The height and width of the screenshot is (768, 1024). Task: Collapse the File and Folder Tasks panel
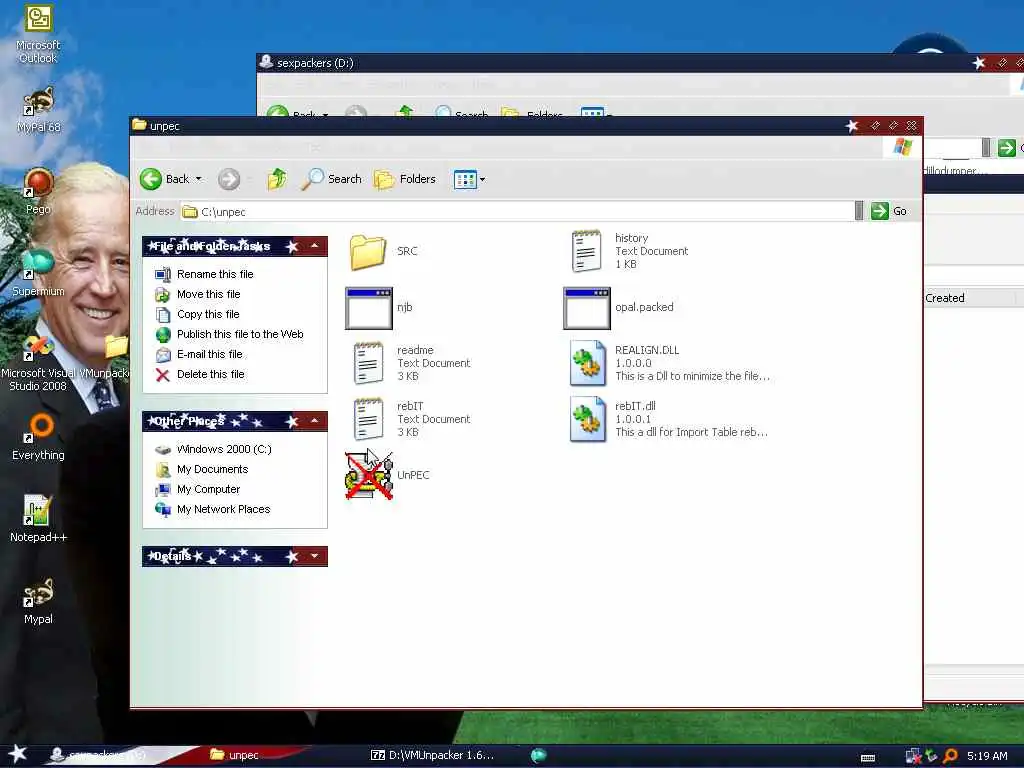[x=315, y=246]
